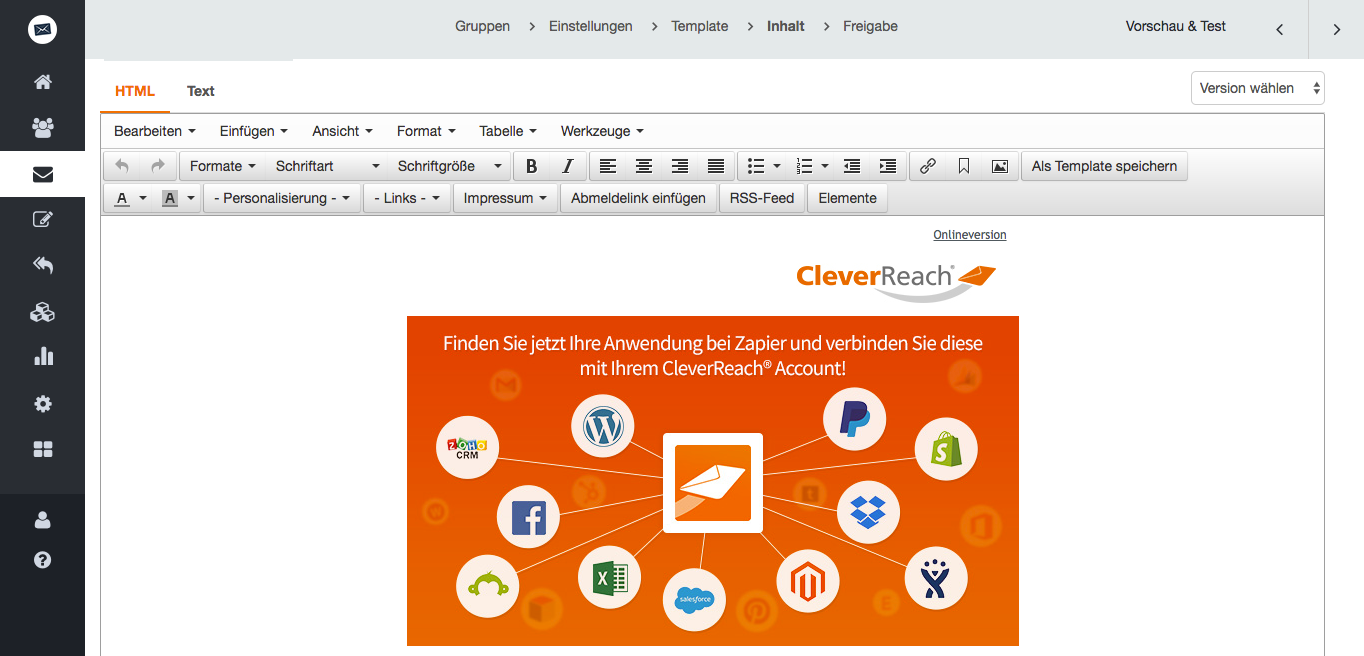The height and width of the screenshot is (656, 1364).
Task: Open the Formate dropdown
Action: 223,166
